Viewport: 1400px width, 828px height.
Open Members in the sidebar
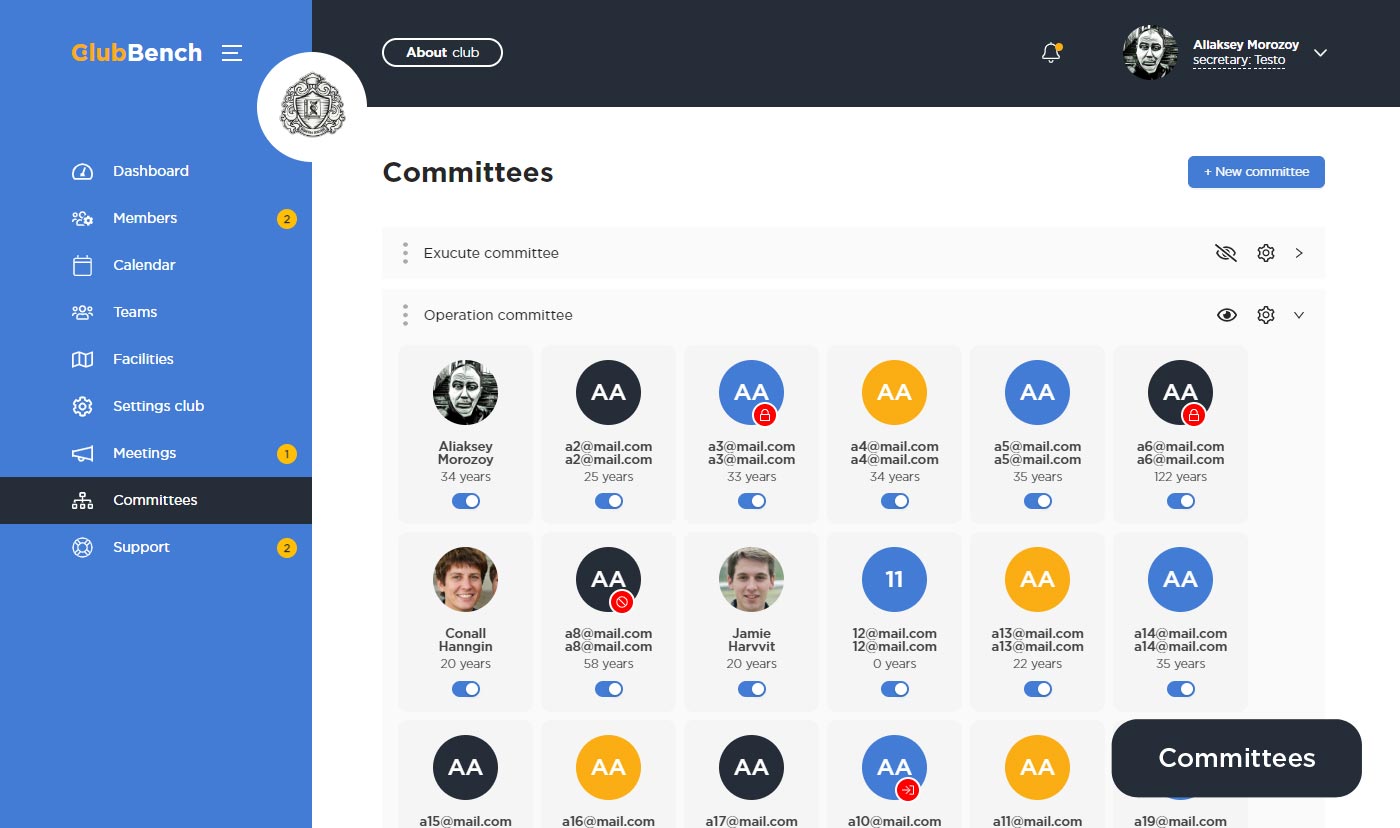tap(145, 218)
